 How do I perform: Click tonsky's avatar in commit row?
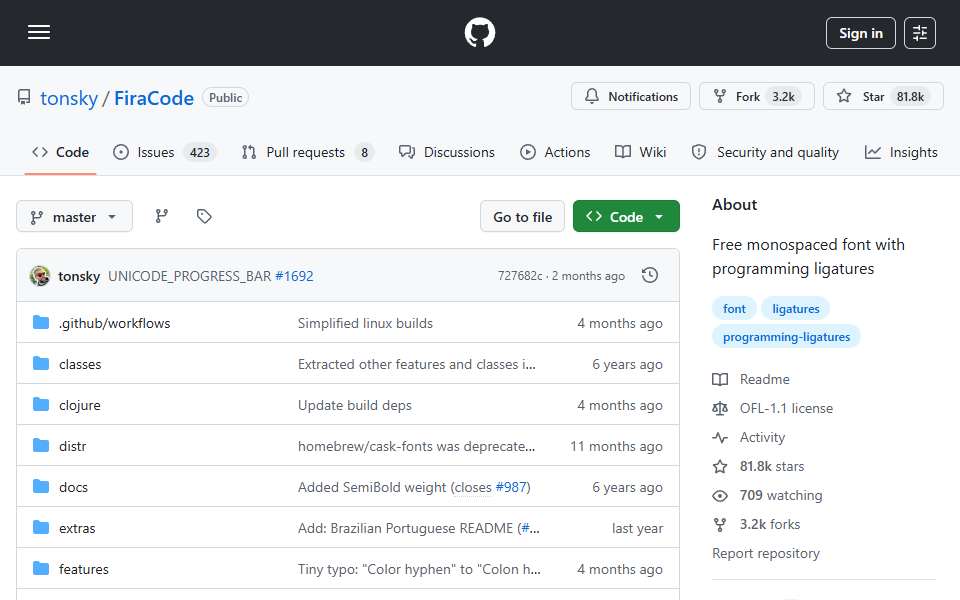pos(40,276)
